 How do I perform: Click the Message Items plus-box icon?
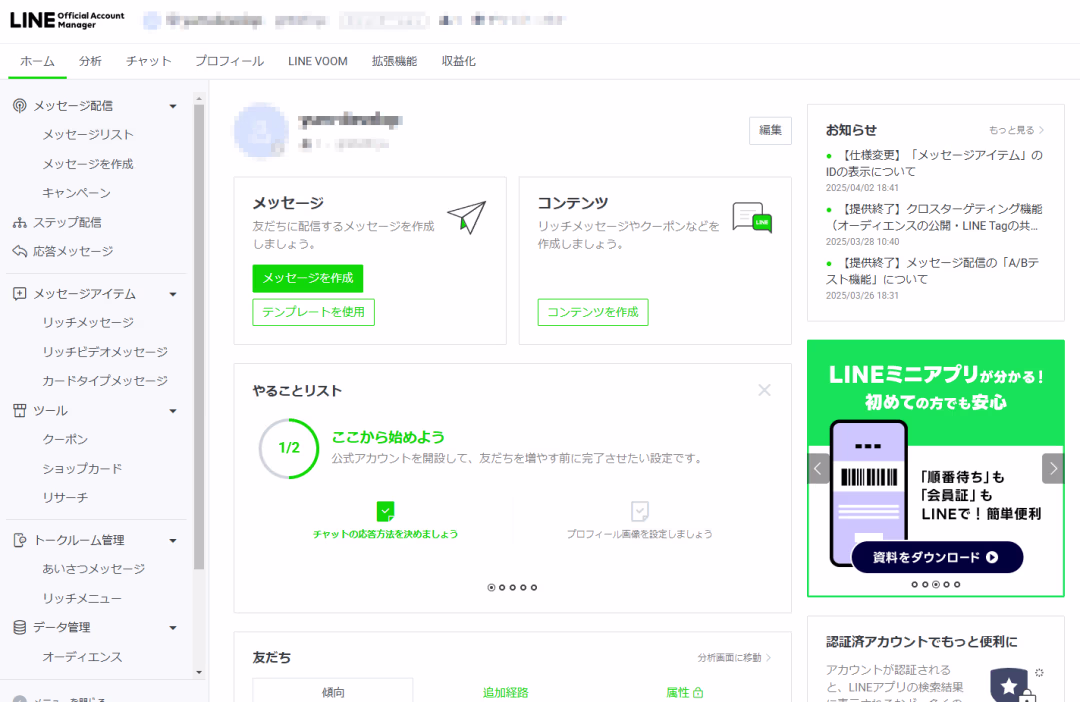point(20,293)
